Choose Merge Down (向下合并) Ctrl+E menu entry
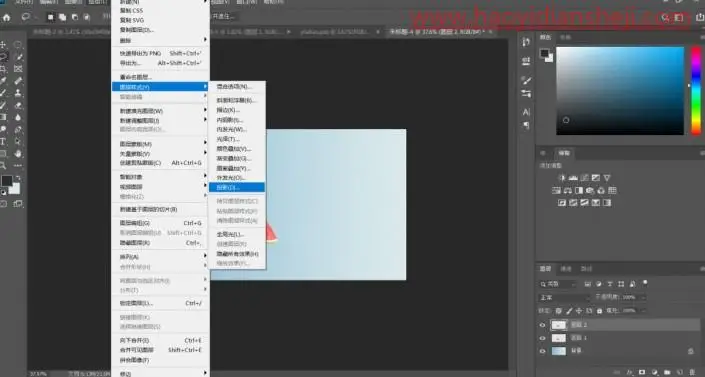Image resolution: width=705 pixels, height=377 pixels. point(161,340)
